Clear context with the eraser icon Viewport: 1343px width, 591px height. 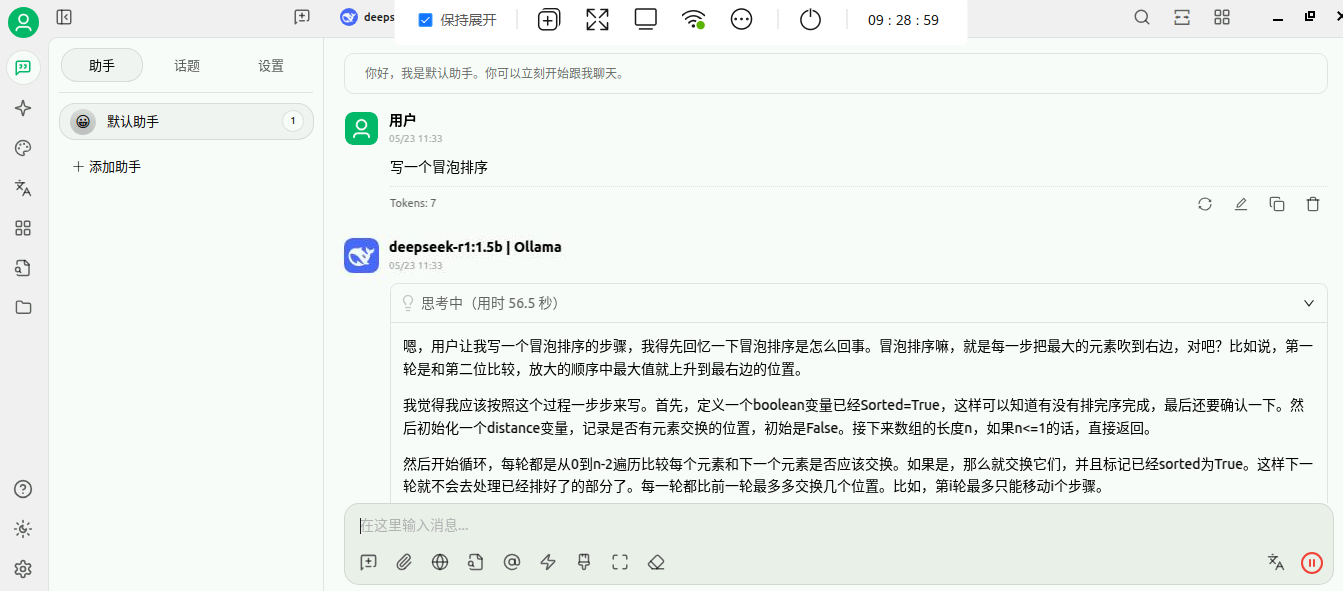(656, 562)
